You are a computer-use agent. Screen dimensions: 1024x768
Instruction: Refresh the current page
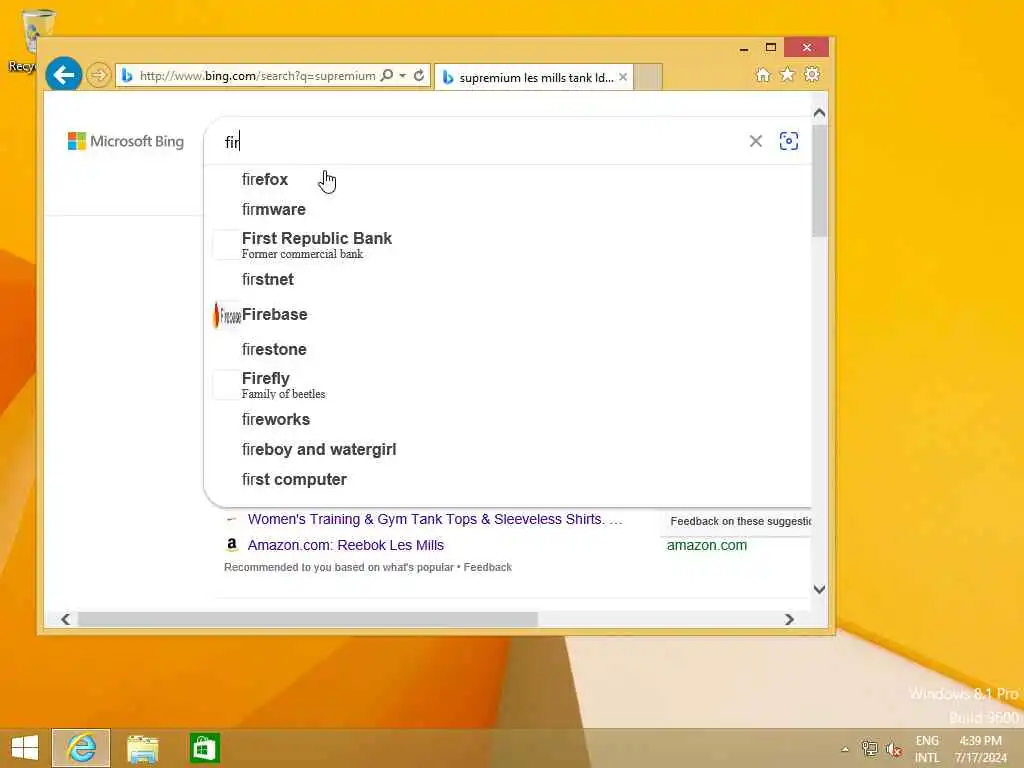click(419, 75)
